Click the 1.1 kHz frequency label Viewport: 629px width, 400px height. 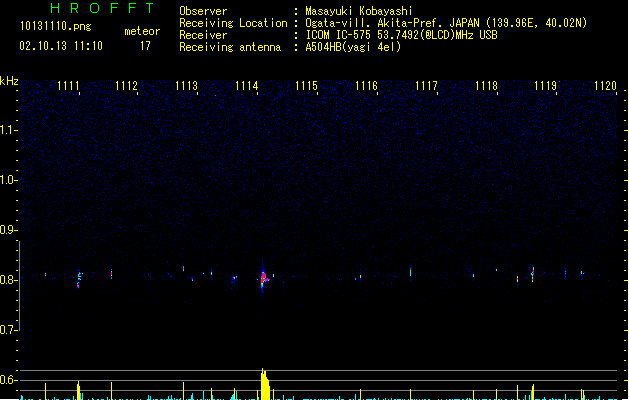click(8, 130)
